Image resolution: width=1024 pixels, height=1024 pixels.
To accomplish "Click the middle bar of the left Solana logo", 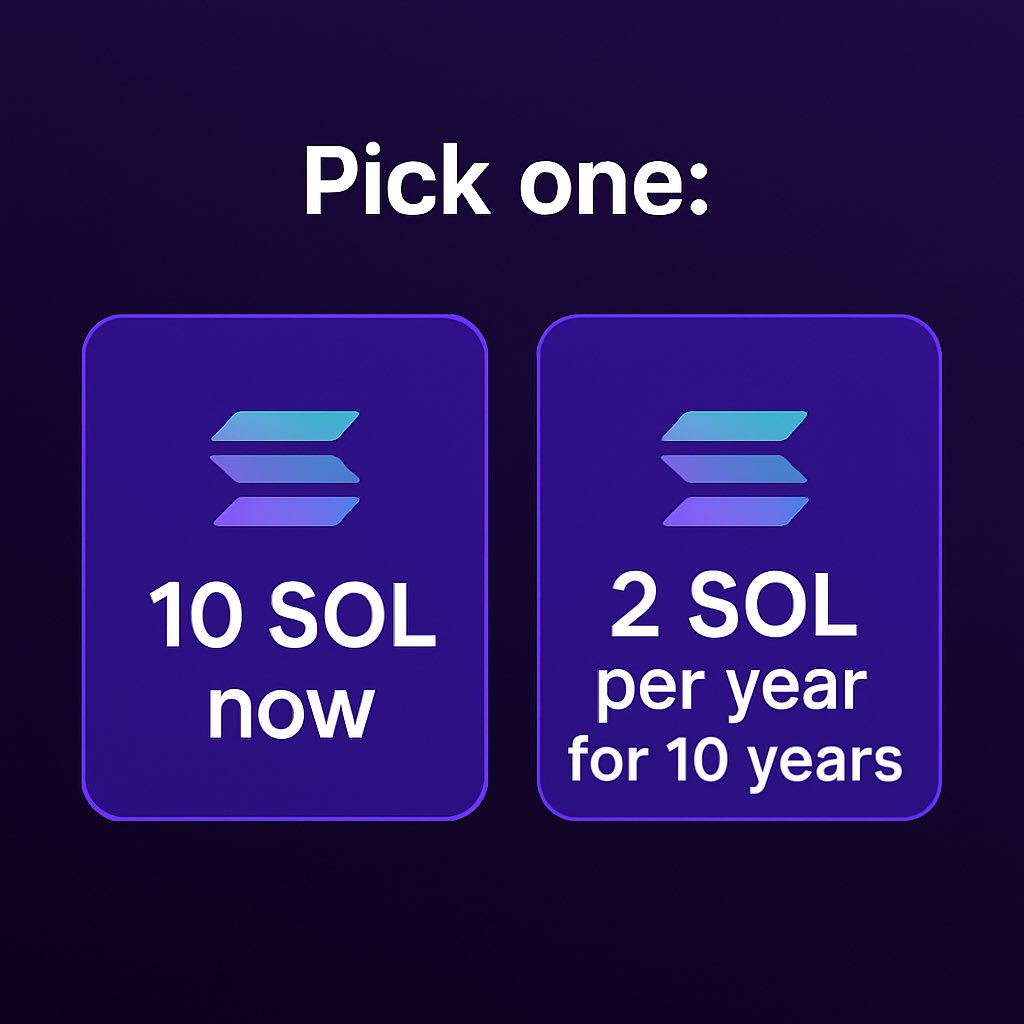I will [285, 469].
